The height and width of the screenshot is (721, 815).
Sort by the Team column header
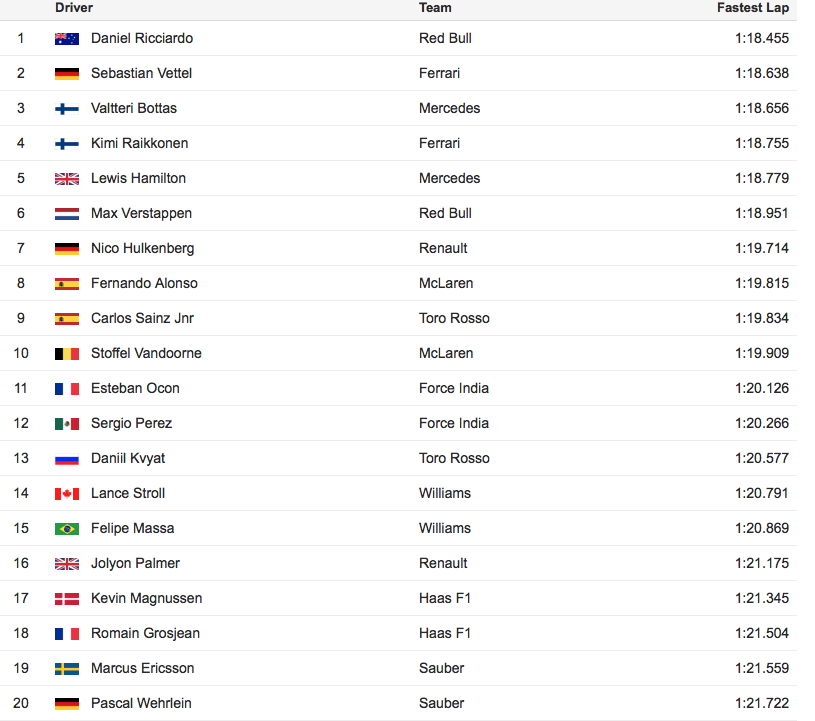[x=435, y=8]
